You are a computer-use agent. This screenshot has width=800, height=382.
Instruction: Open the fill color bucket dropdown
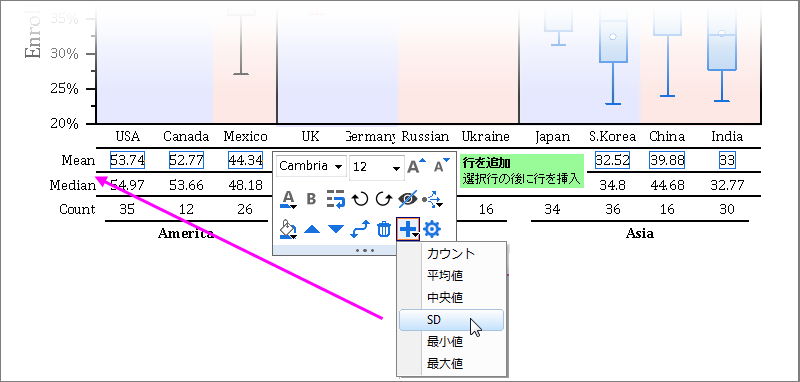[288, 230]
